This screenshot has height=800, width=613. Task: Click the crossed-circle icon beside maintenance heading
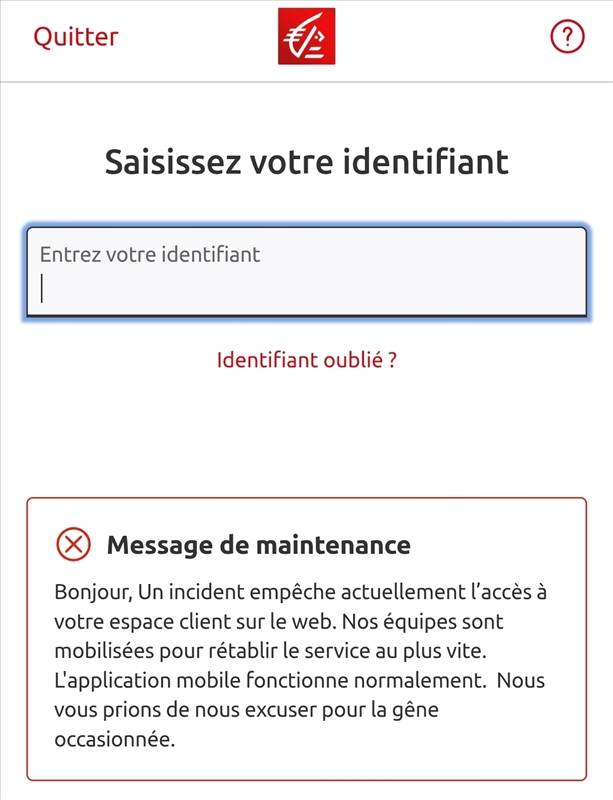(x=71, y=544)
